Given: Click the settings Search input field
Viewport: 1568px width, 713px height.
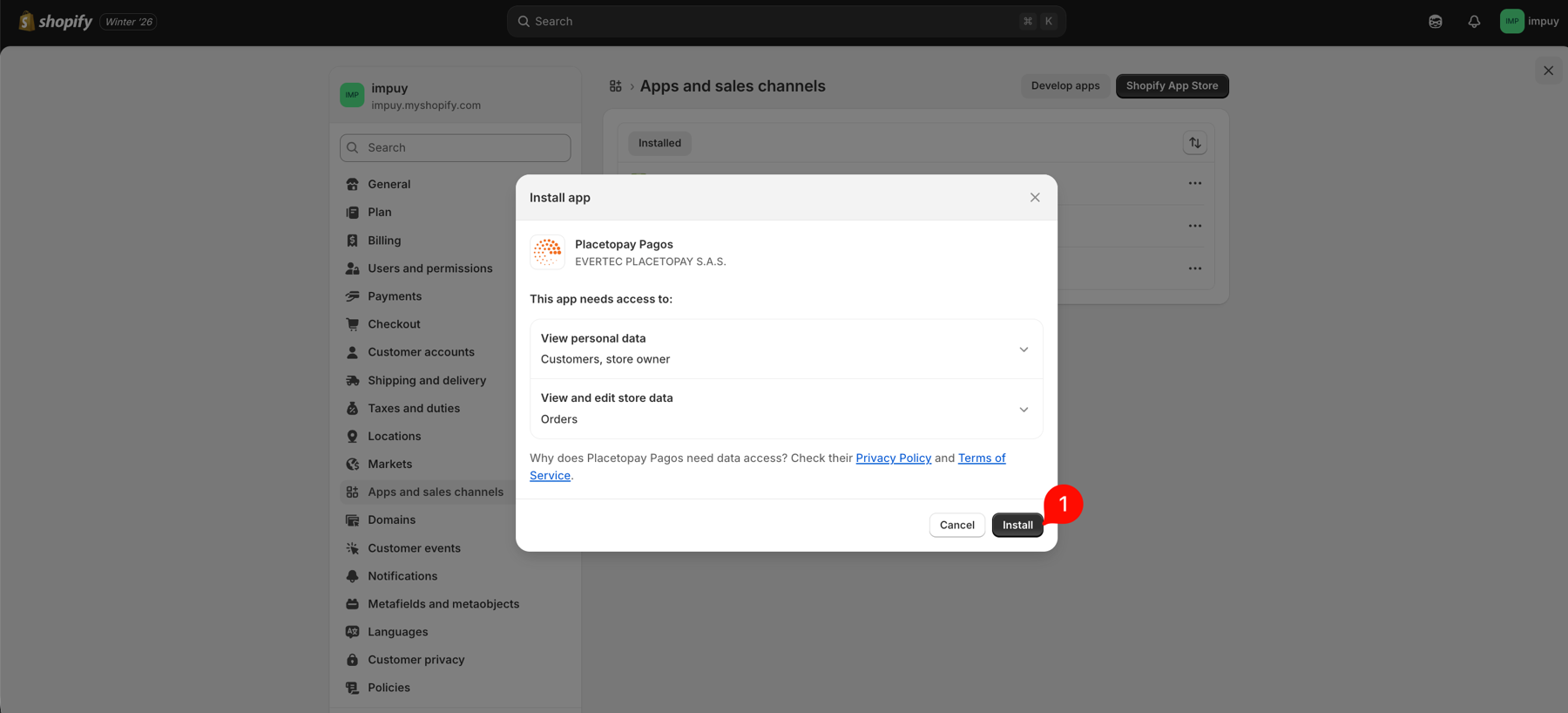Looking at the screenshot, I should click(456, 148).
